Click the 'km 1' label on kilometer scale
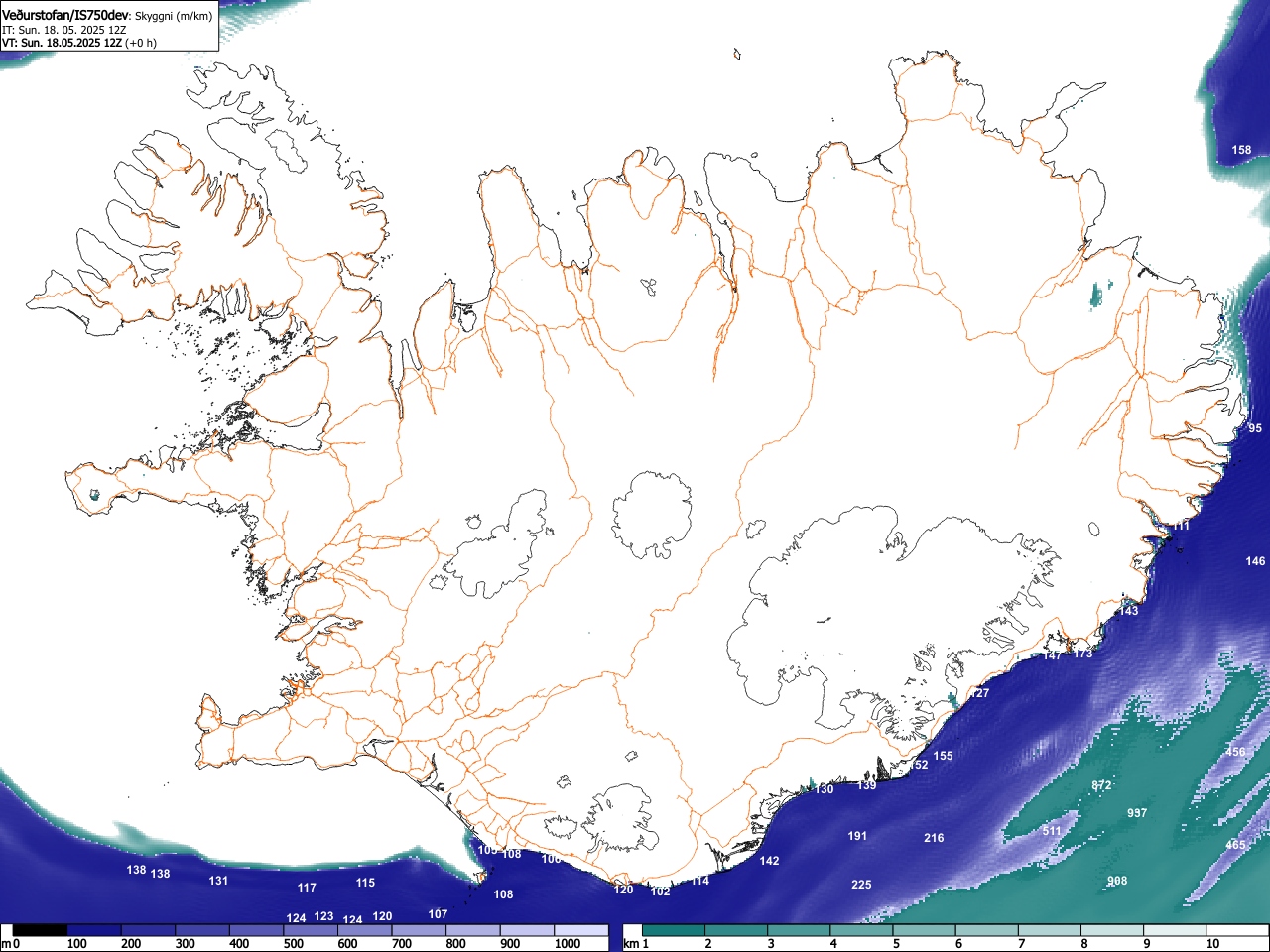The width and height of the screenshot is (1270, 952). click(636, 944)
